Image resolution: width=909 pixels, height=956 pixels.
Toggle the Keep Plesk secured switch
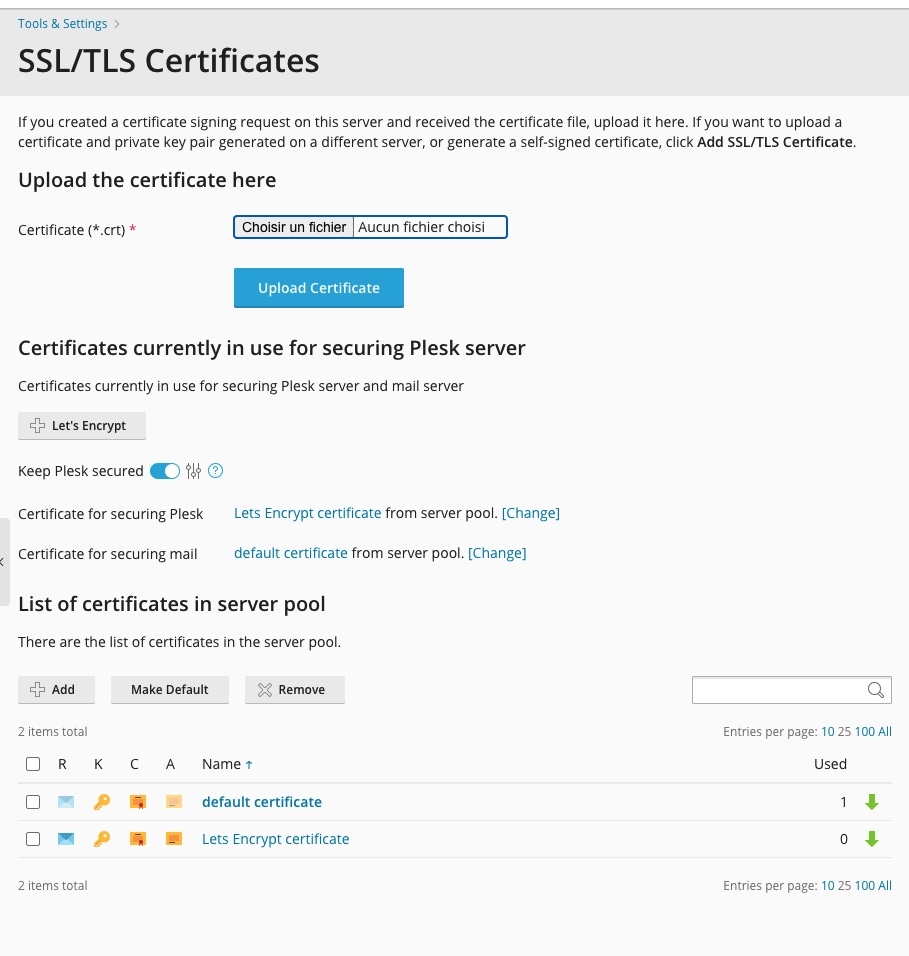pos(165,471)
